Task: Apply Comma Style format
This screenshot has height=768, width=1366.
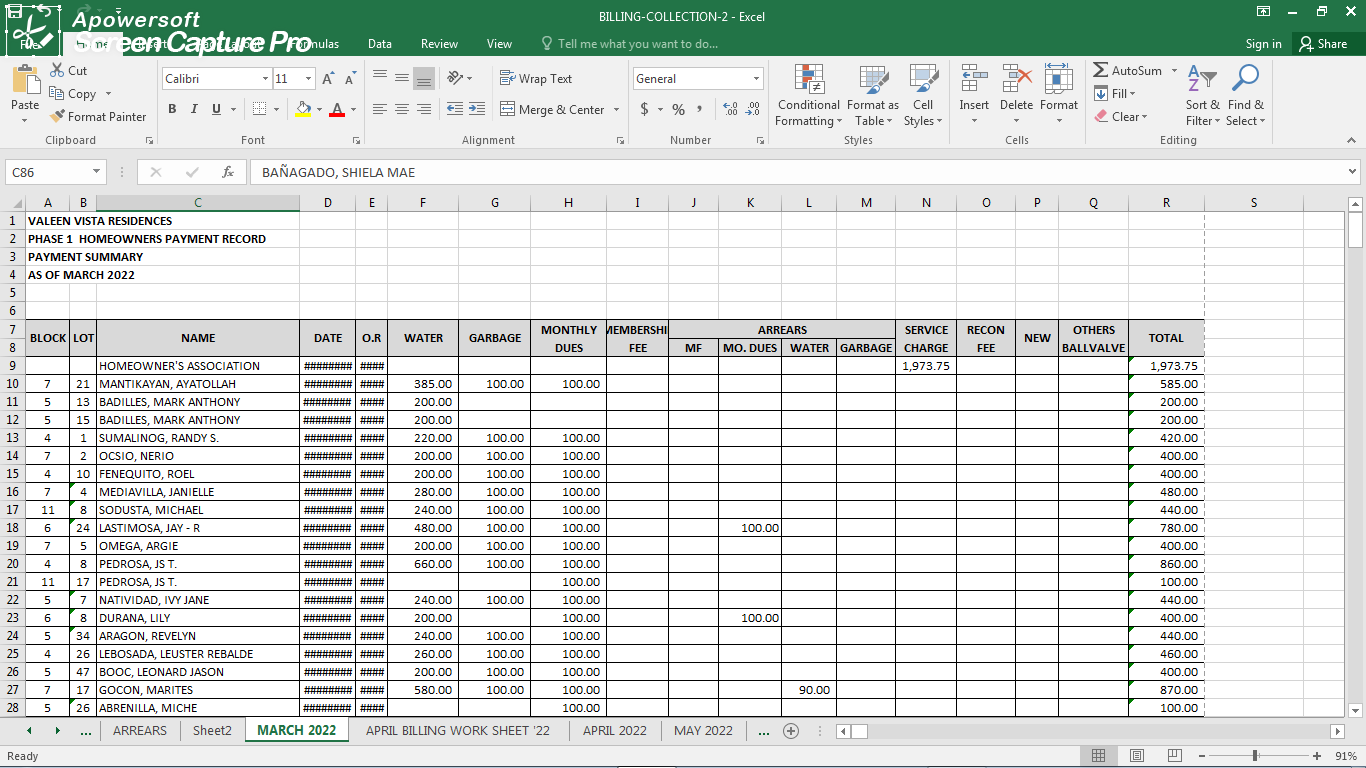Action: [699, 109]
